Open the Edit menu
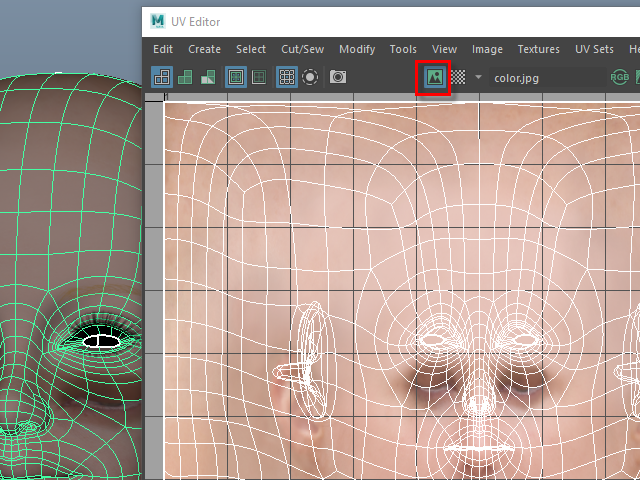The height and width of the screenshot is (480, 640). coord(163,49)
